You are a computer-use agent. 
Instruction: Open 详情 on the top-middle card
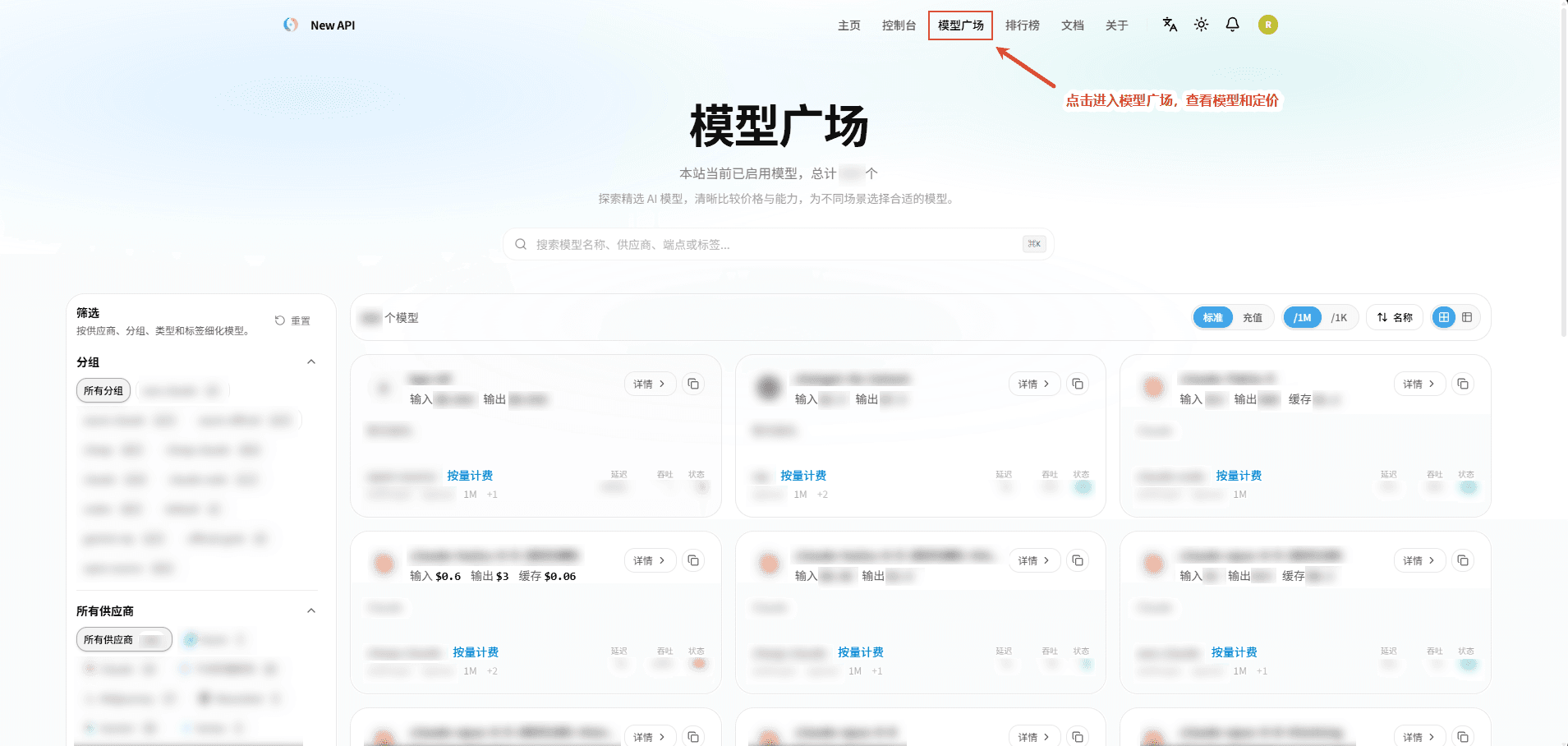pyautogui.click(x=1034, y=384)
